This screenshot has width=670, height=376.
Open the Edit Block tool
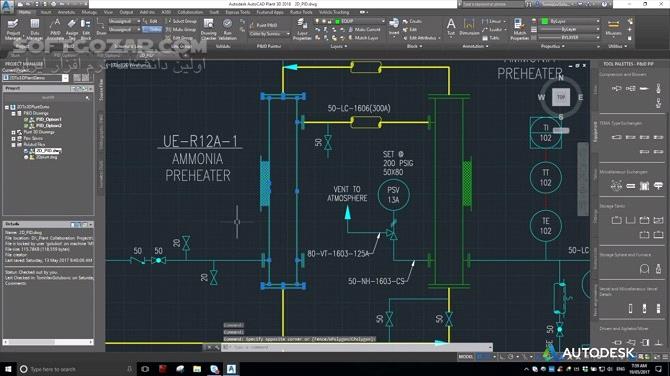(86, 29)
